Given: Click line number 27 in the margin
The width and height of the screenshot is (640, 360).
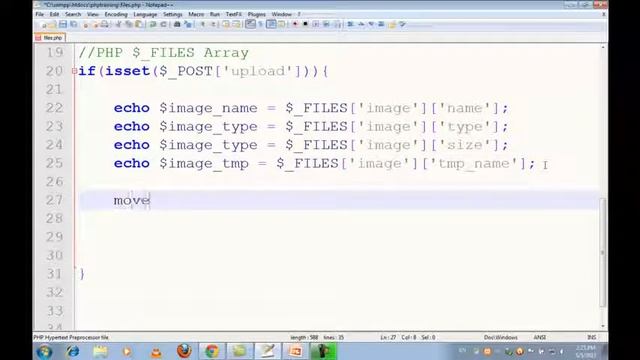Looking at the screenshot, I should tap(54, 200).
